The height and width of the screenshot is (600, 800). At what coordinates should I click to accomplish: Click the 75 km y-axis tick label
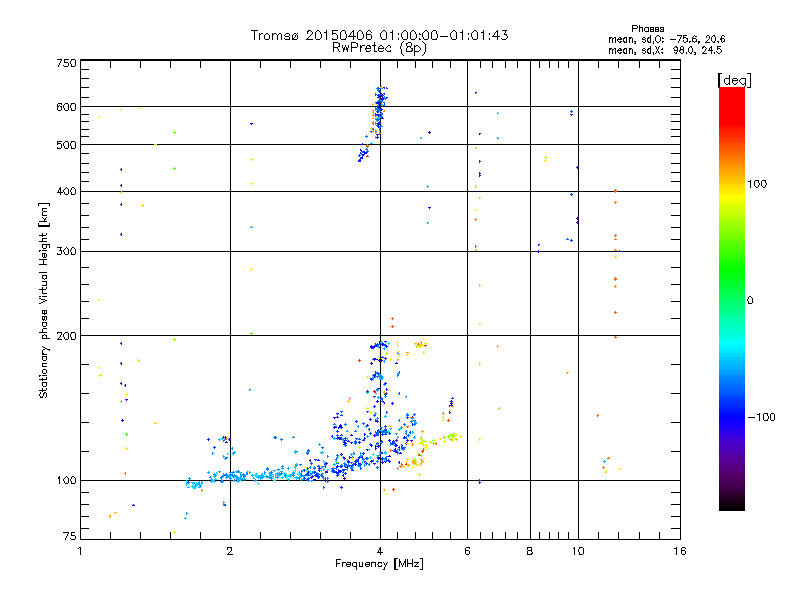pos(68,540)
